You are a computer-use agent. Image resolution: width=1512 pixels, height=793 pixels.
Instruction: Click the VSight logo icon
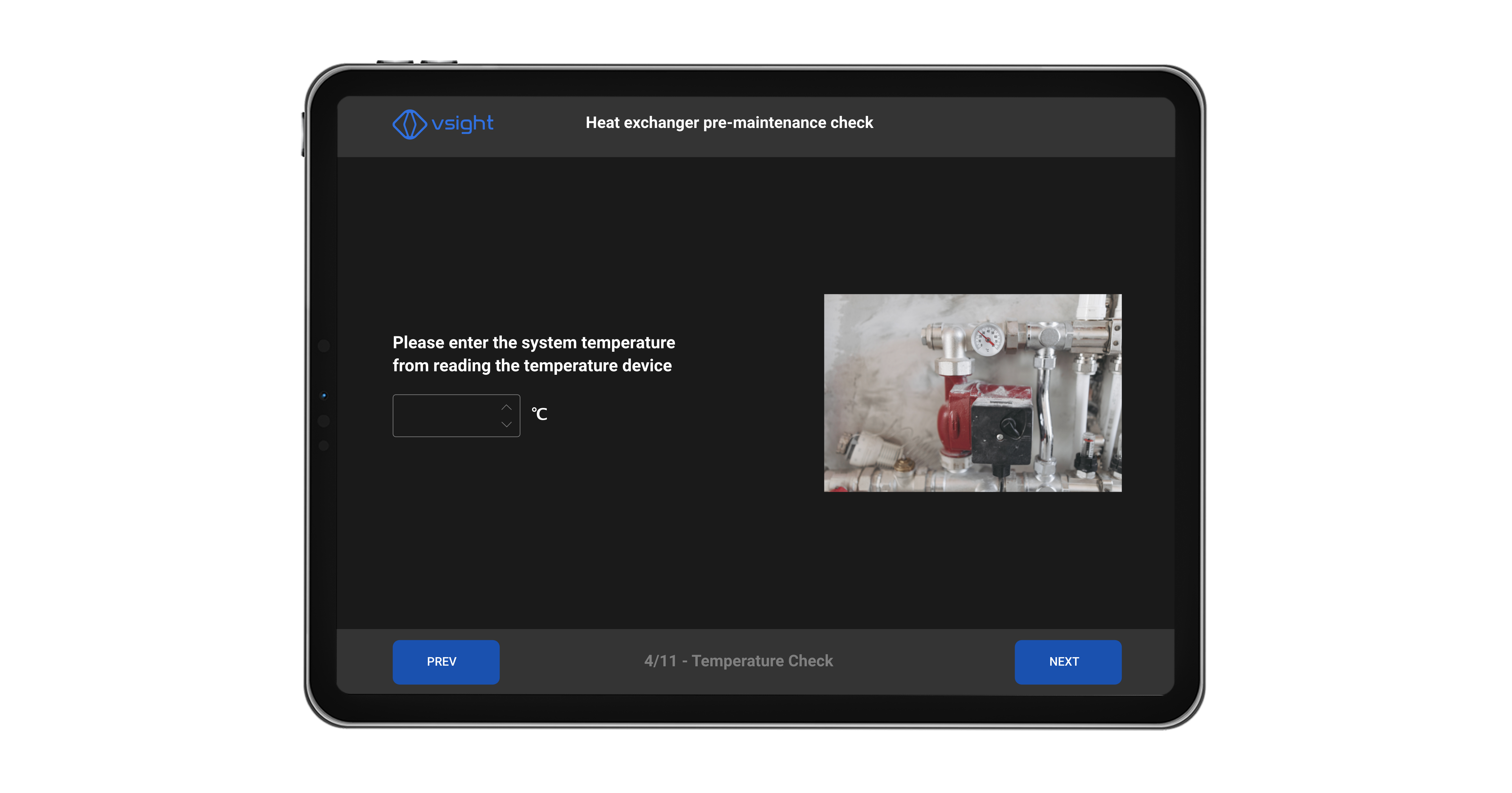click(411, 124)
